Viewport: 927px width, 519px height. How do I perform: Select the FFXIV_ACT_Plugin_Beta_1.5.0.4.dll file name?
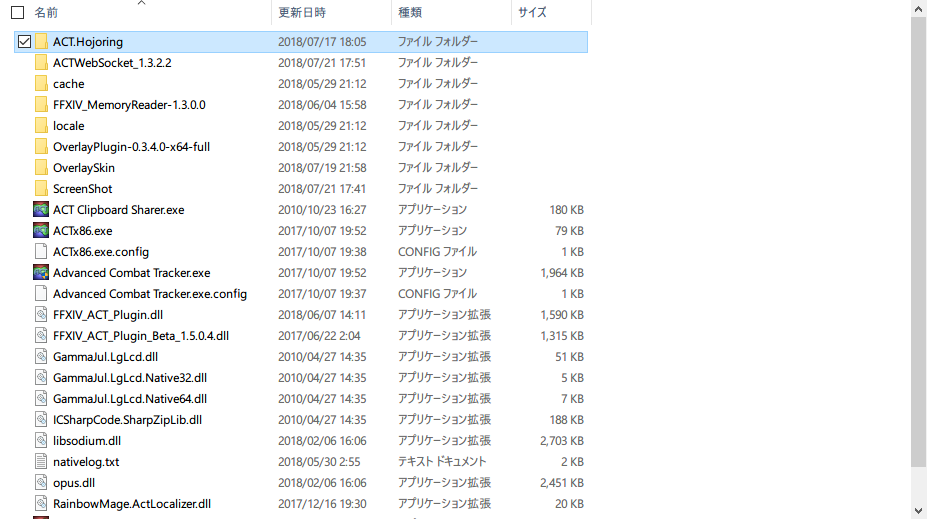[141, 335]
